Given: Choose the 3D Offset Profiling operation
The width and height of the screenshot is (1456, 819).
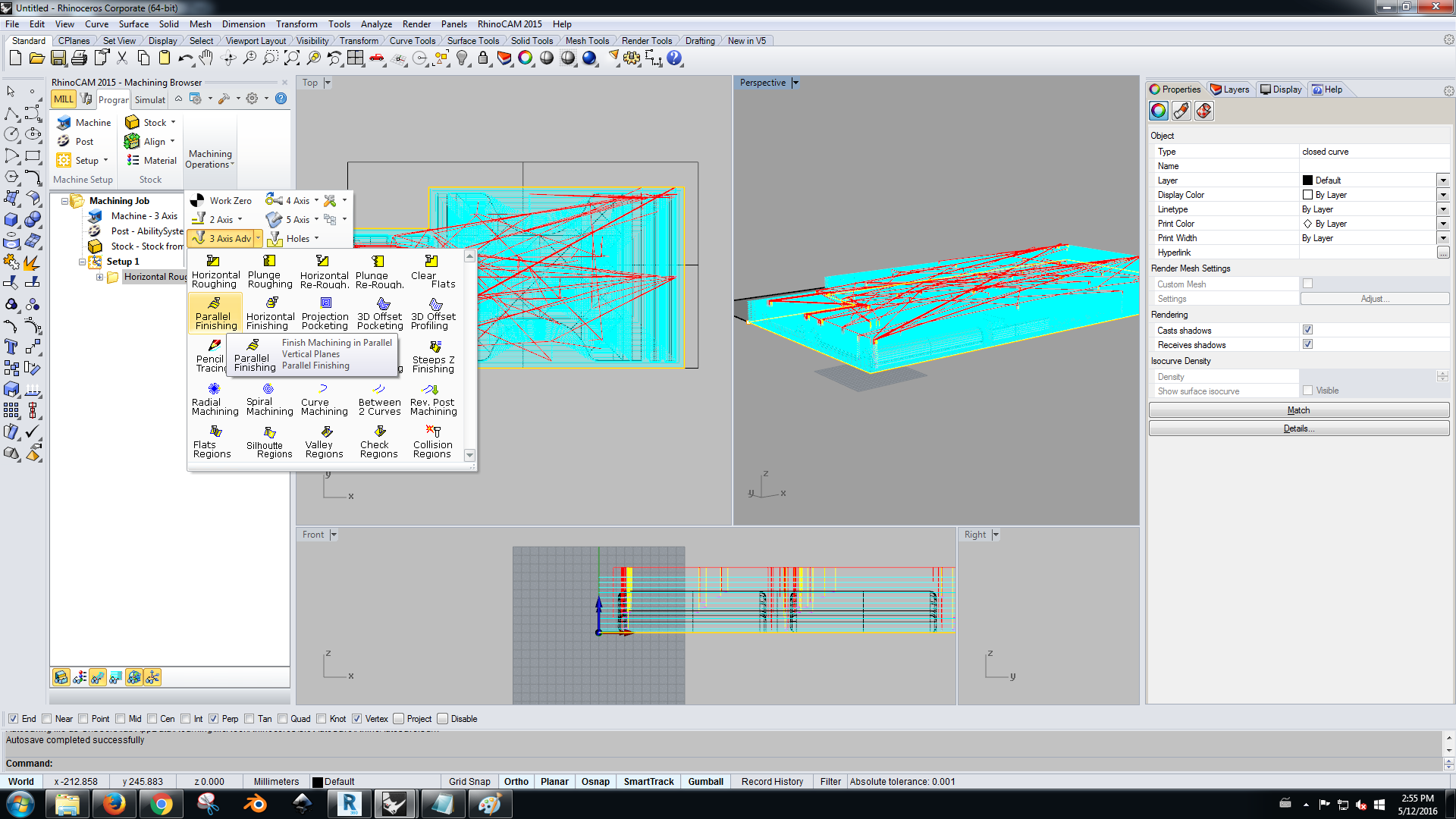Looking at the screenshot, I should (x=433, y=312).
